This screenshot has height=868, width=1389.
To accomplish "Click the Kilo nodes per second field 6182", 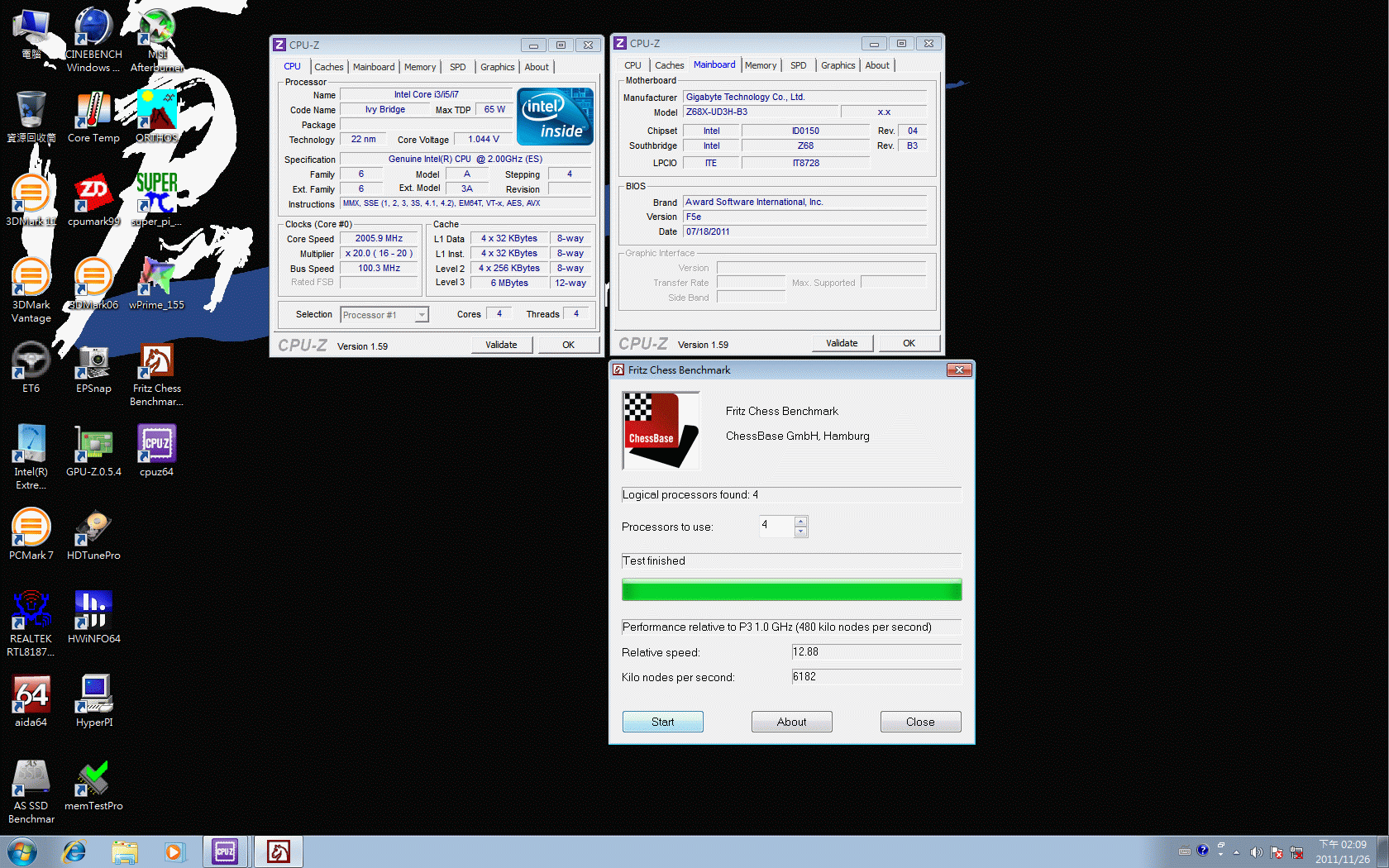I will click(x=876, y=677).
